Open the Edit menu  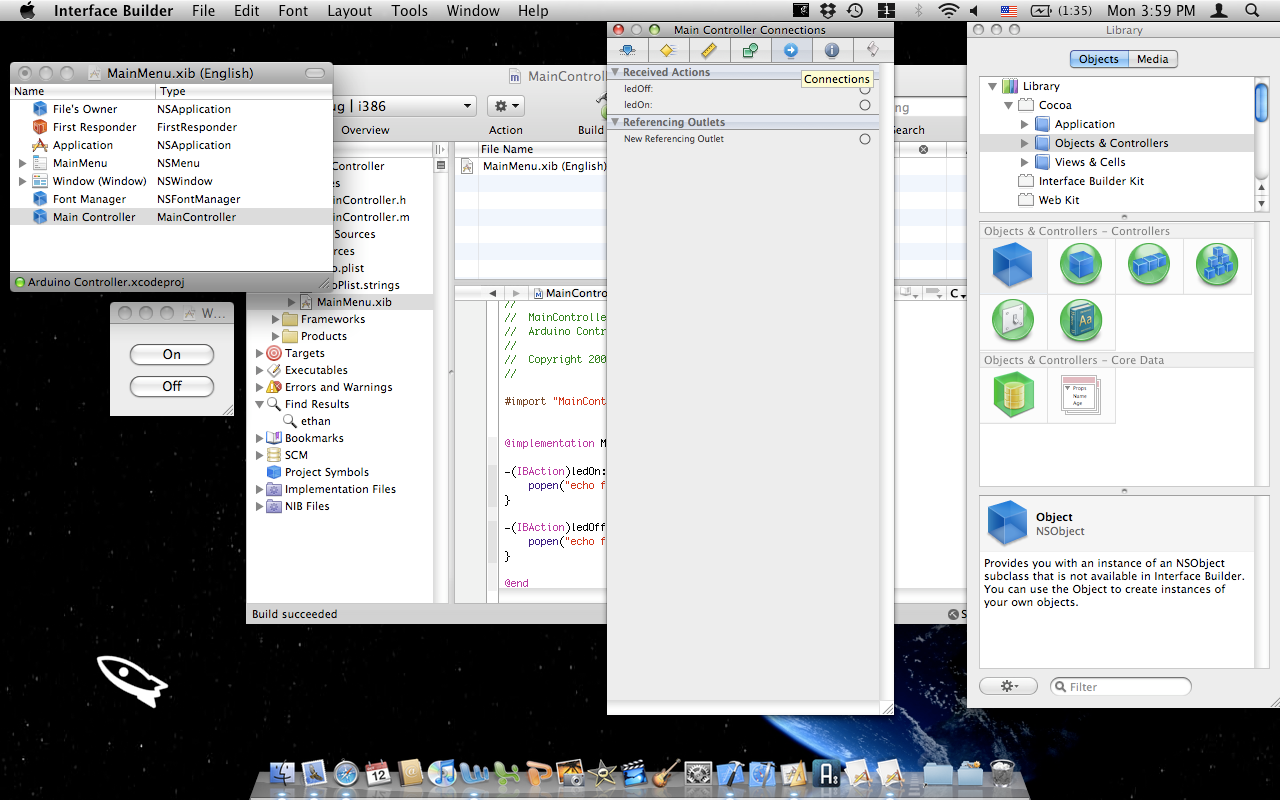coord(247,11)
